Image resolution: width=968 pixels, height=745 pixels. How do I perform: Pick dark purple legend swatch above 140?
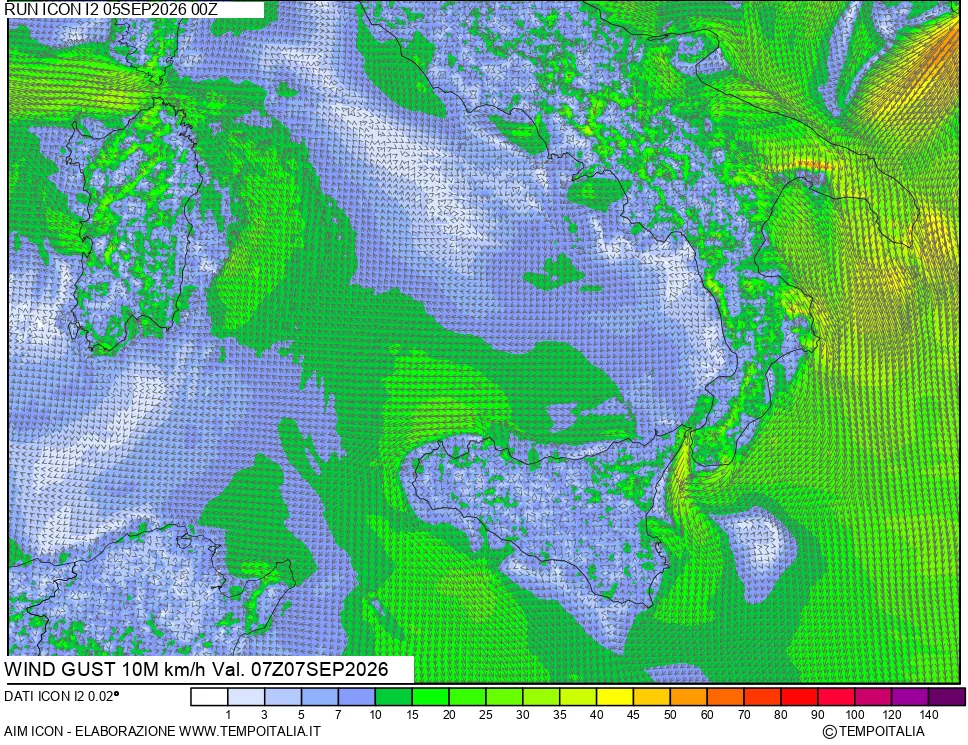click(x=947, y=697)
